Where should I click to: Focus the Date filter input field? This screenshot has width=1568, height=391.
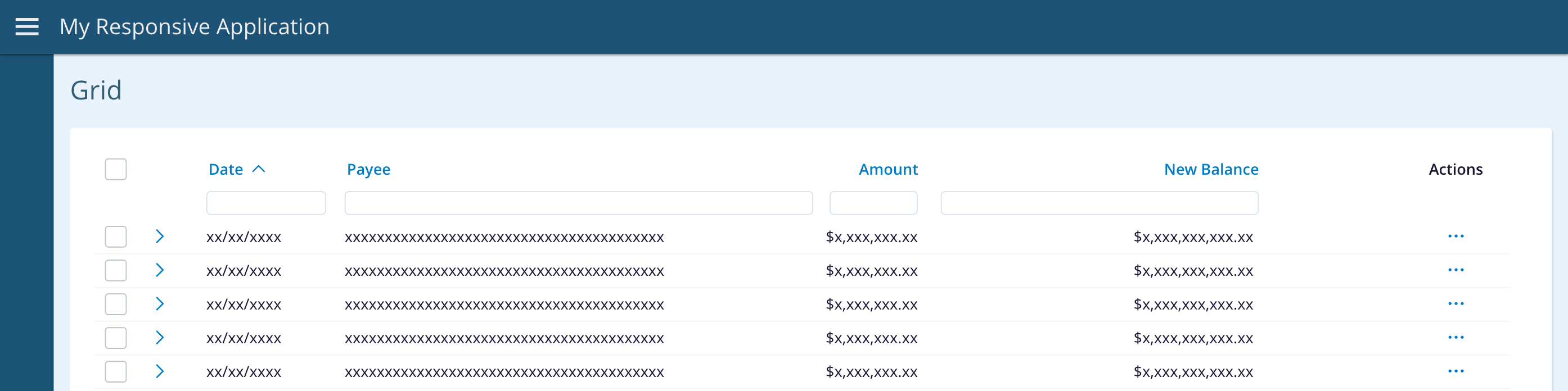pyautogui.click(x=266, y=203)
